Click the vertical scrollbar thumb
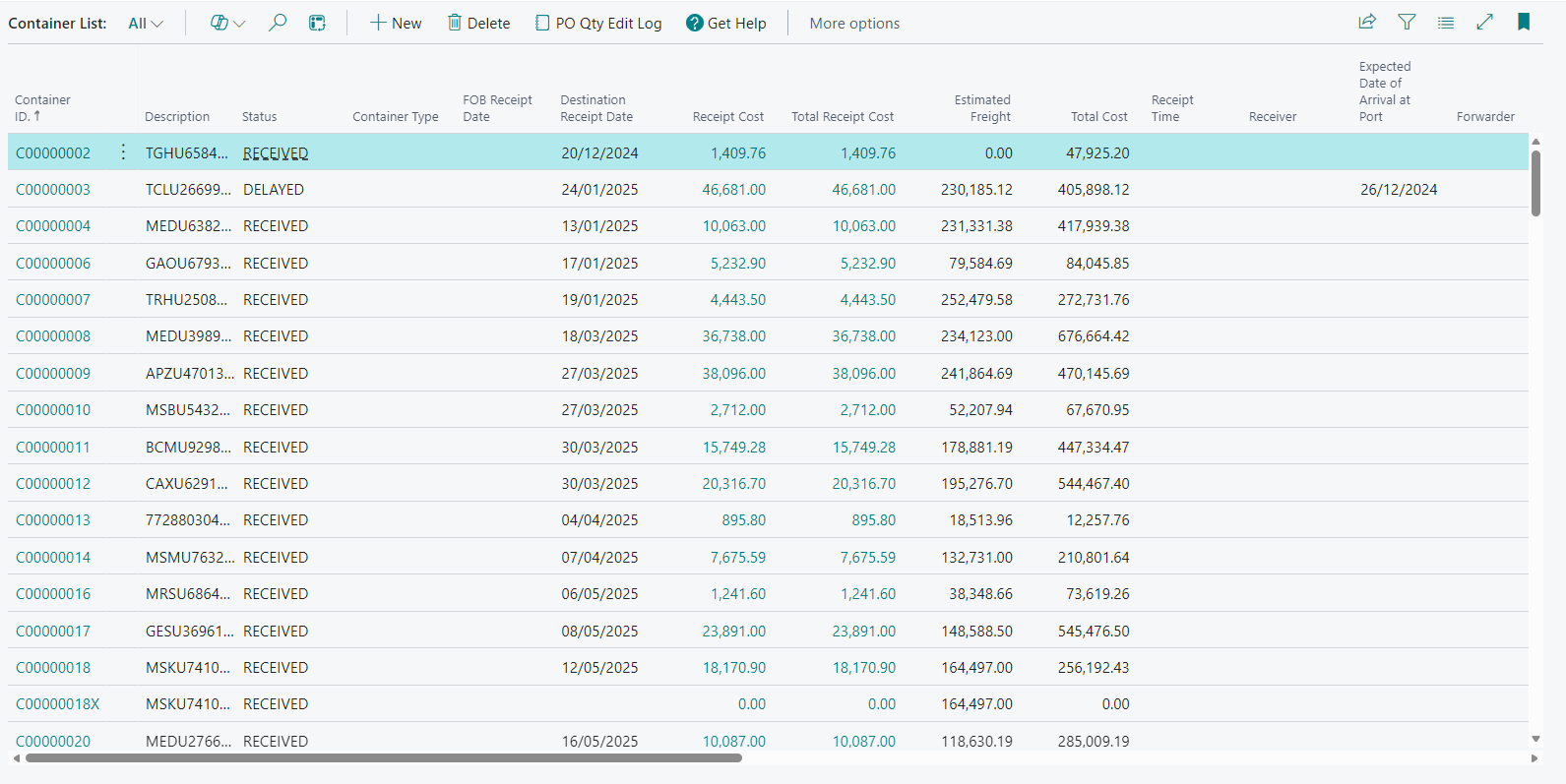Screen dimensions: 1566x784 (1535, 183)
